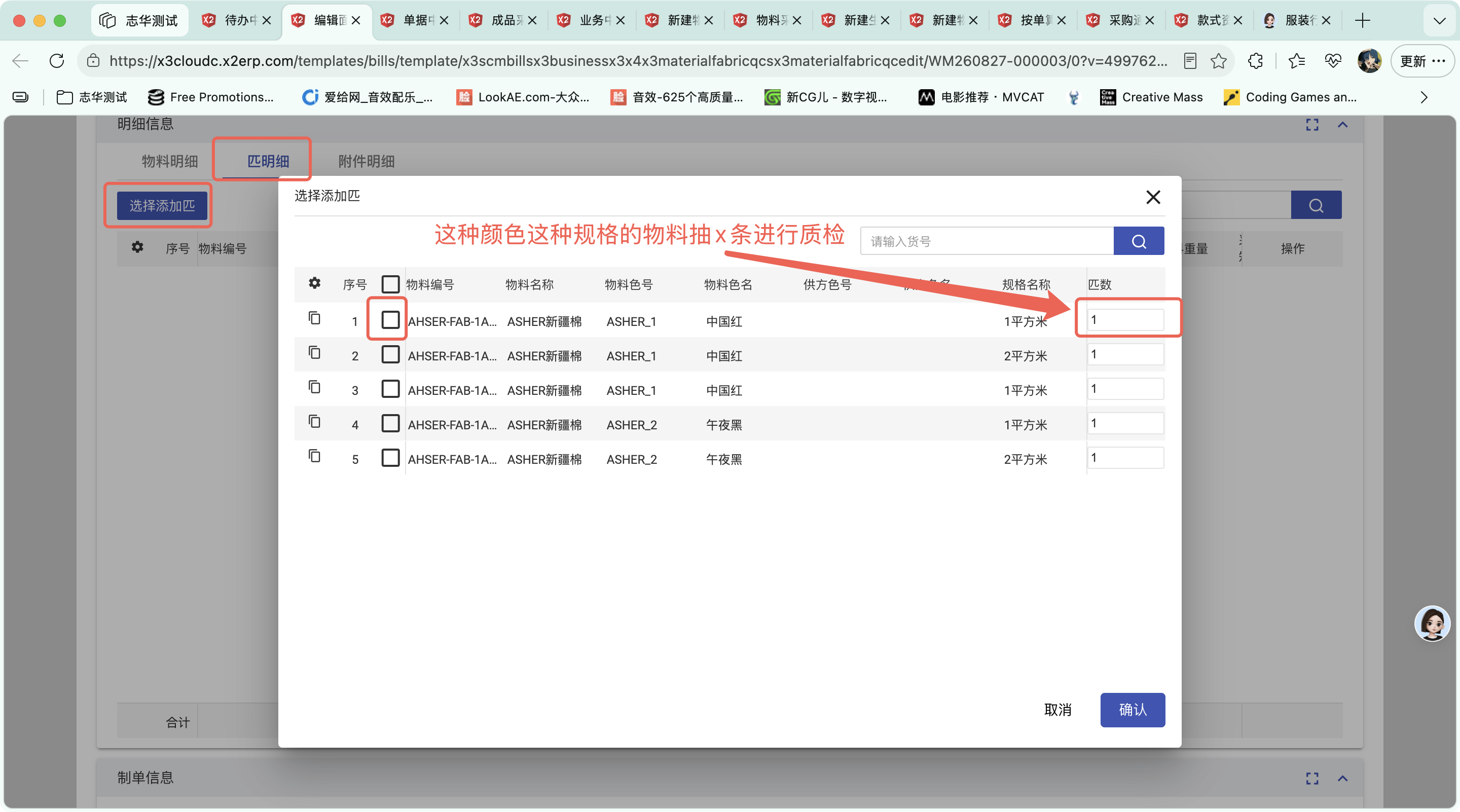Edit 匹数 field in row 4
1460x812 pixels.
(x=1125, y=424)
